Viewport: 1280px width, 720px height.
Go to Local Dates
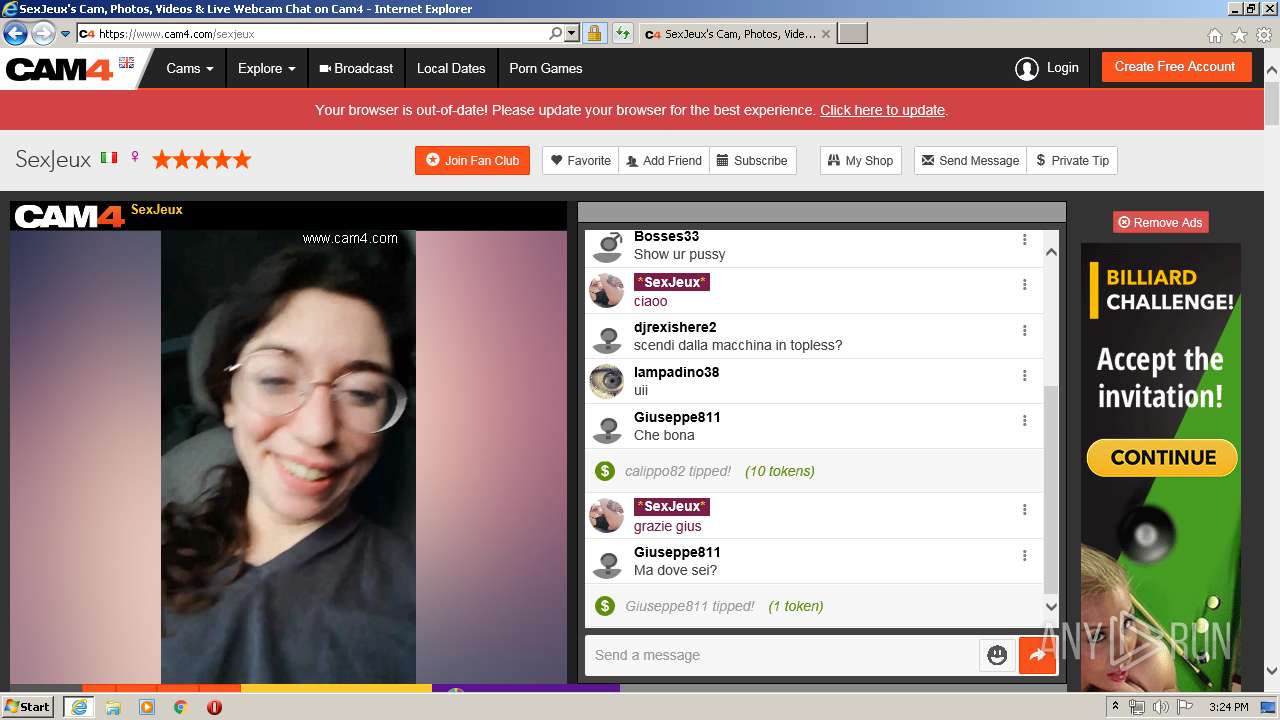[x=451, y=68]
